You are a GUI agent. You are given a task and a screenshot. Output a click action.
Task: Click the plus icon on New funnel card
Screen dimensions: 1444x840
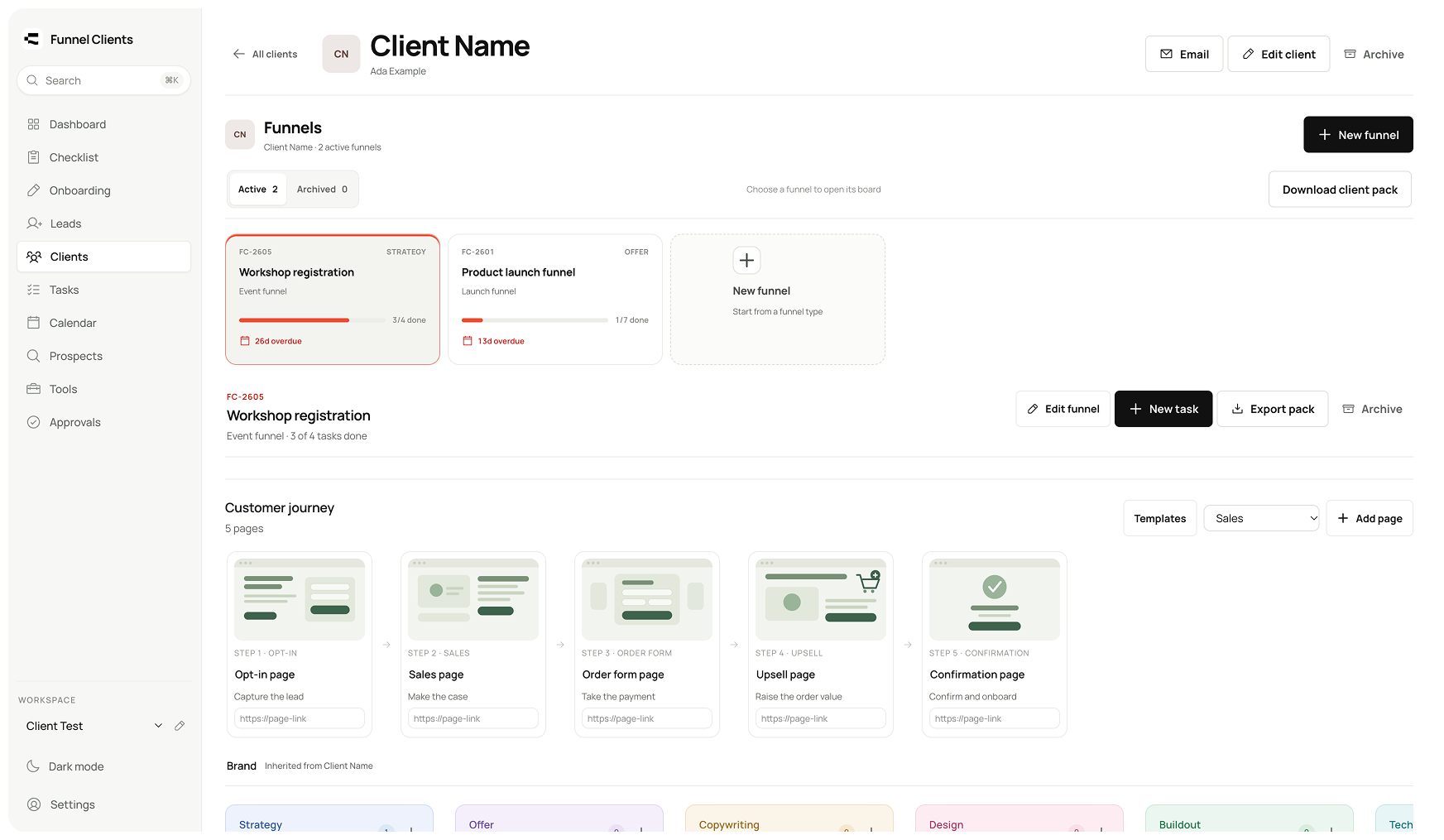pyautogui.click(x=746, y=261)
